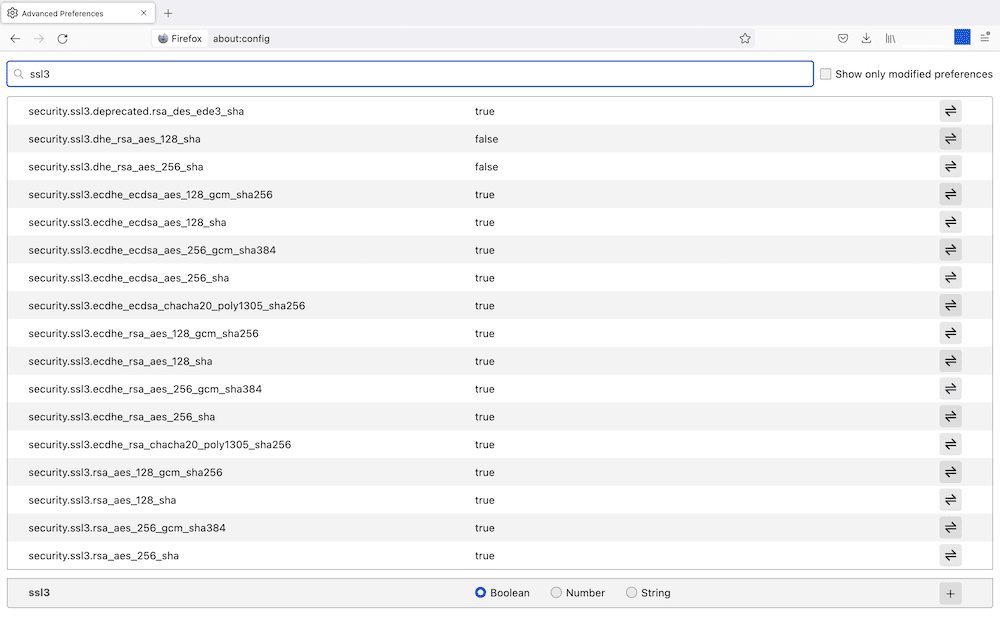Open the Pocket save icon
Viewport: 1000px width, 625px height.
click(x=843, y=38)
